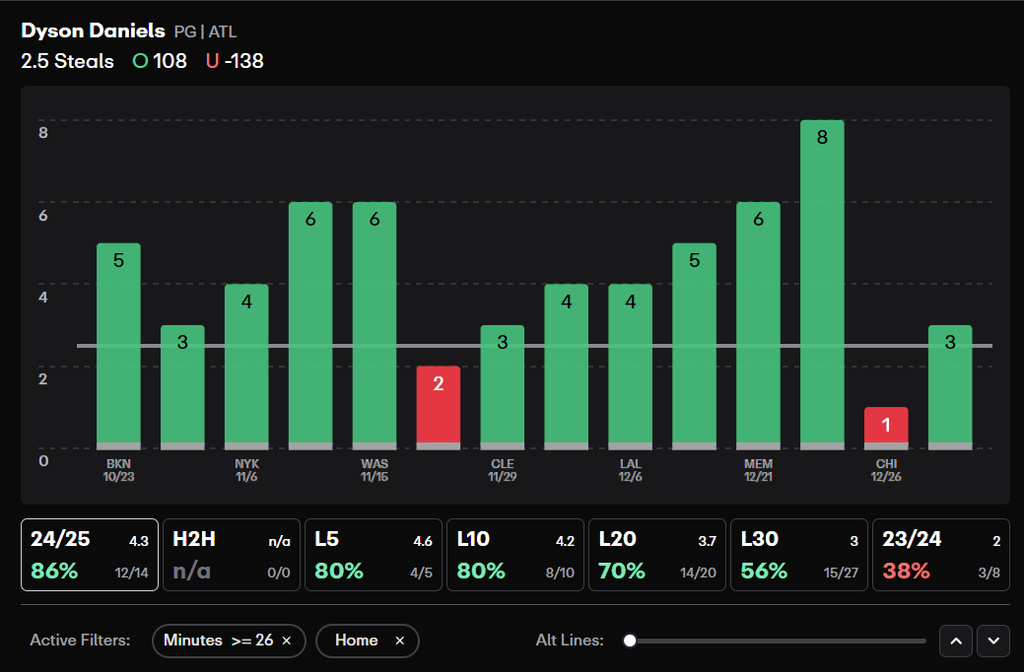Image resolution: width=1024 pixels, height=672 pixels.
Task: Raise the alt line with up chevron
Action: pos(956,641)
